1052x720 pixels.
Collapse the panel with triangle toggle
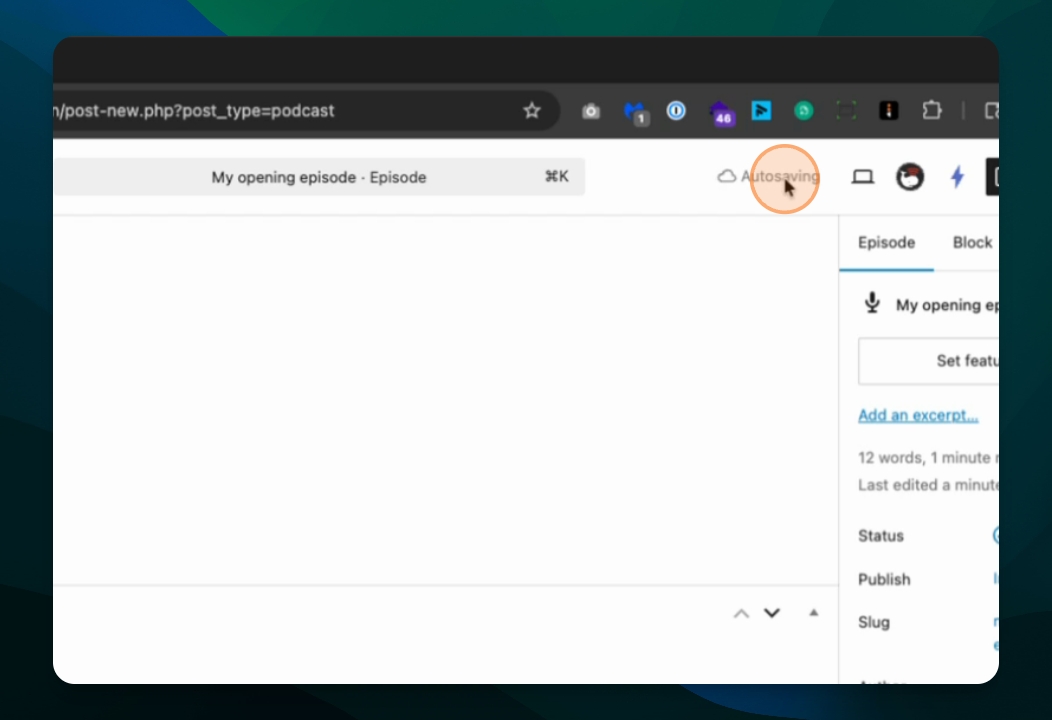(814, 613)
